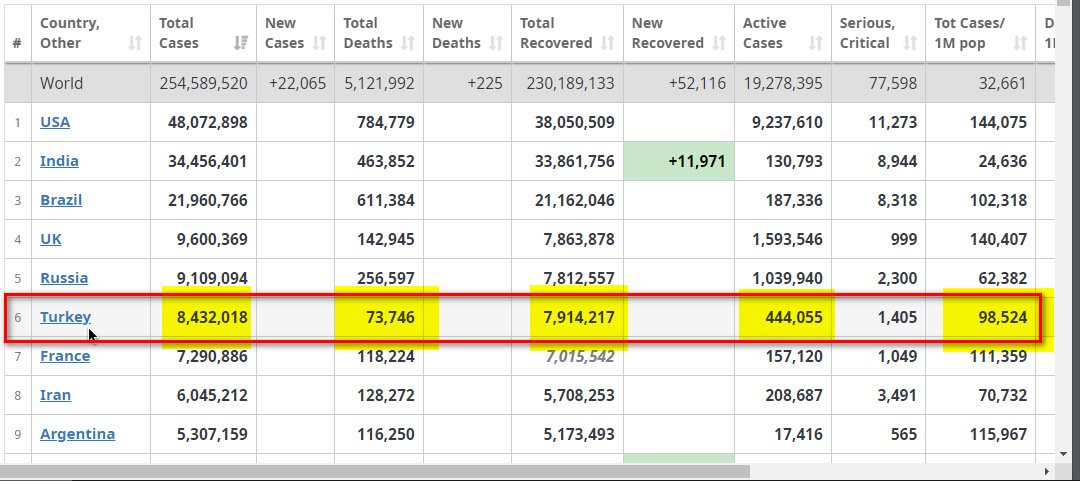Select World new recovered +52,116
Image resolution: width=1080 pixels, height=481 pixels.
click(x=697, y=83)
